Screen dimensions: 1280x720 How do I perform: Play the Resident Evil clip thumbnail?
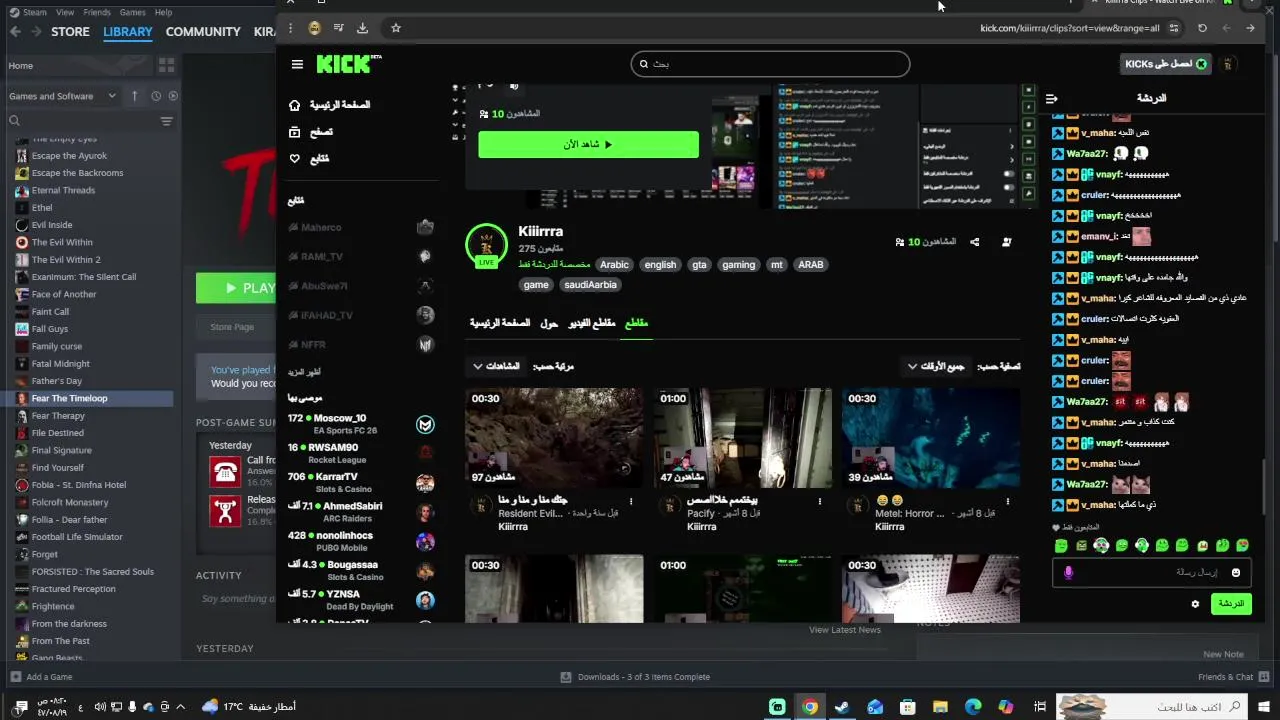[x=554, y=438]
